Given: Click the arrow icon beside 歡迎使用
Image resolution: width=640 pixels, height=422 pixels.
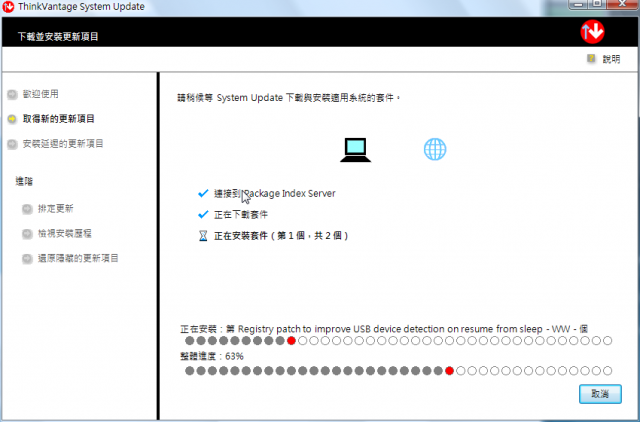Looking at the screenshot, I should [13, 94].
